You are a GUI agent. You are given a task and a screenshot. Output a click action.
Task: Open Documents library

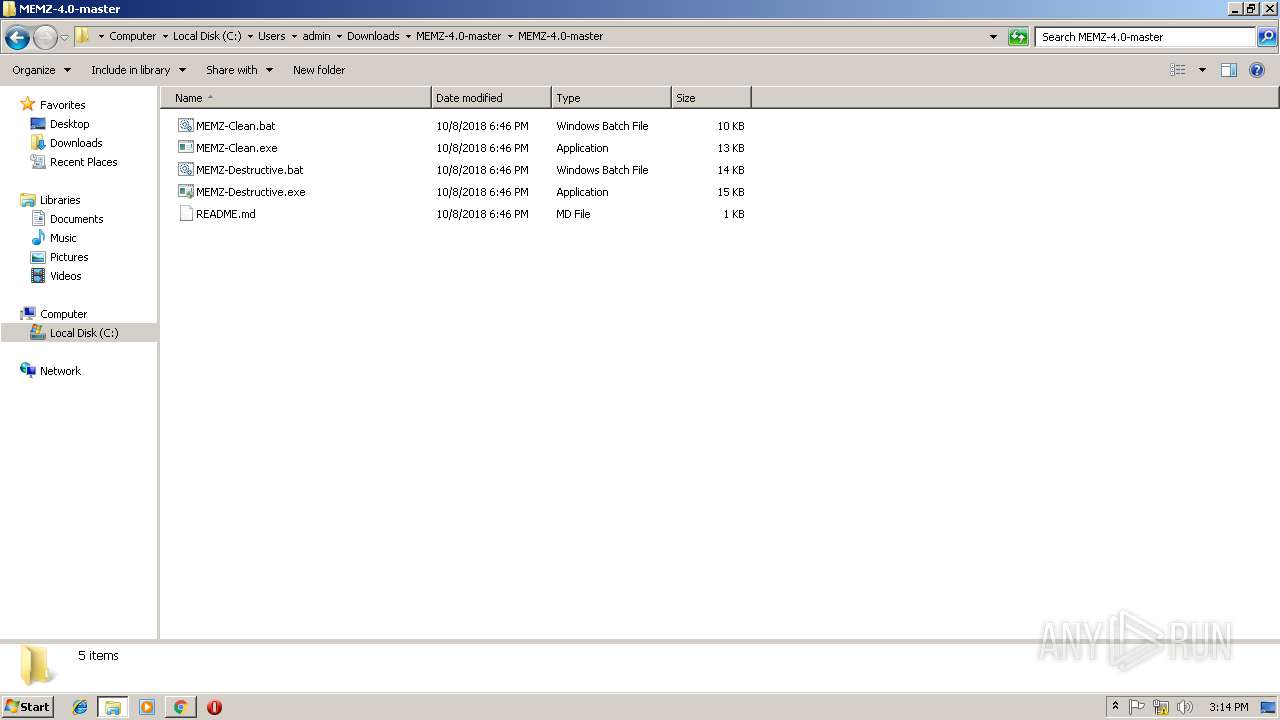tap(76, 219)
